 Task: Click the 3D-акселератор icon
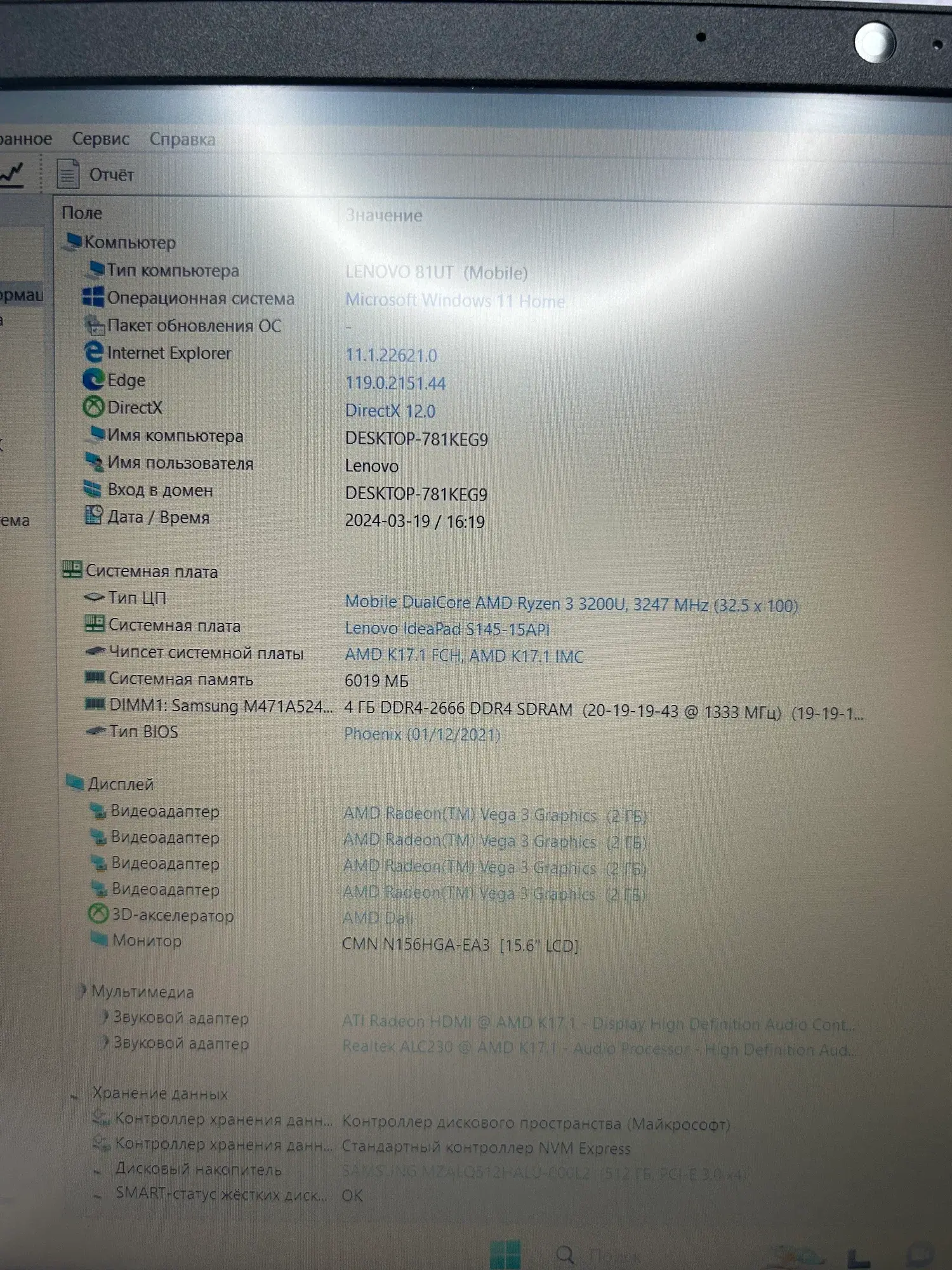coord(98,914)
